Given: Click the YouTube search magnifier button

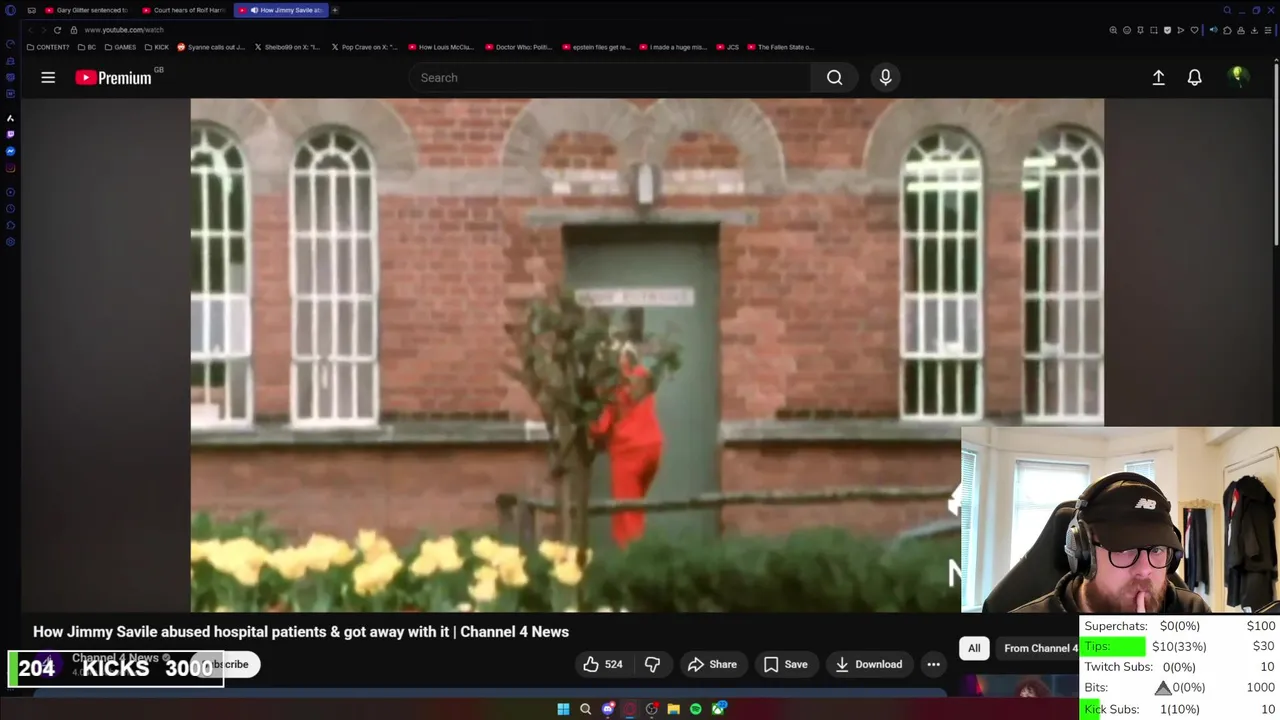Looking at the screenshot, I should coord(834,77).
